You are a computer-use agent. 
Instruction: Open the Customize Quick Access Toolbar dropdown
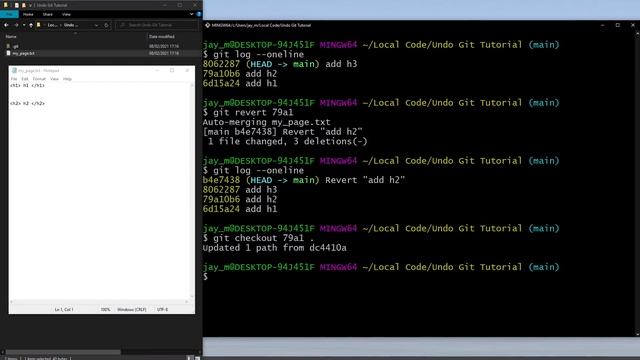pos(30,5)
